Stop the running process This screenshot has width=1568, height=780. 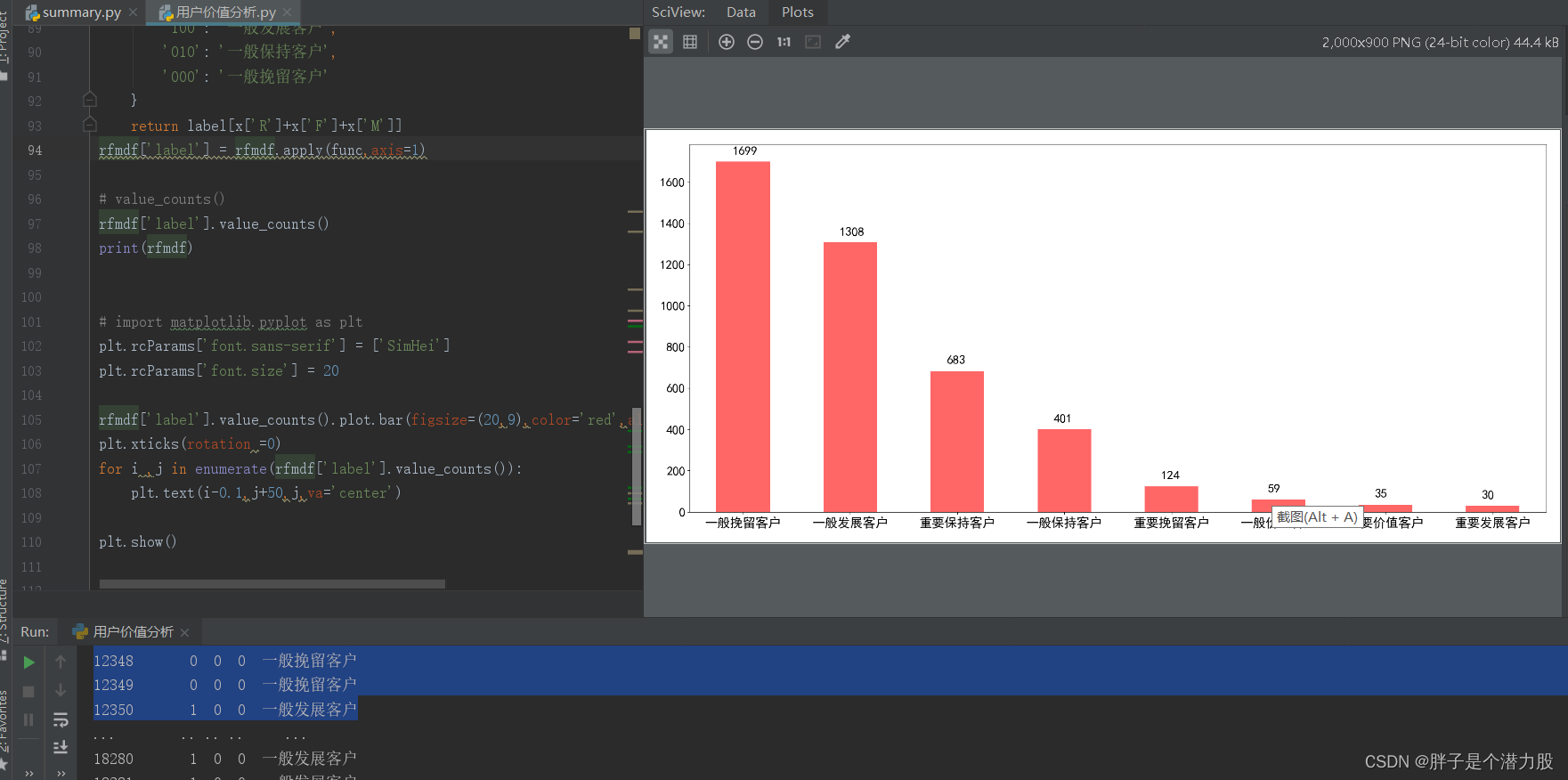[x=28, y=691]
